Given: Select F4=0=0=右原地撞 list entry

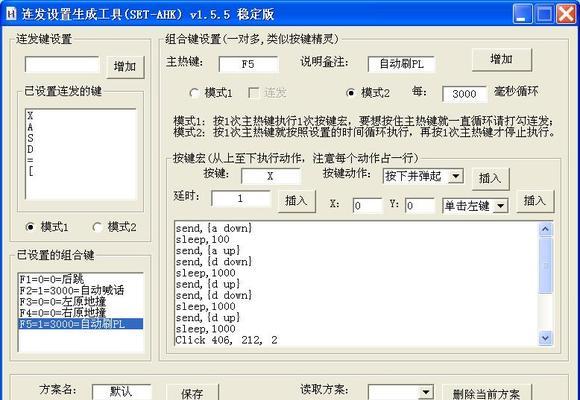Looking at the screenshot, I should pos(63,313).
